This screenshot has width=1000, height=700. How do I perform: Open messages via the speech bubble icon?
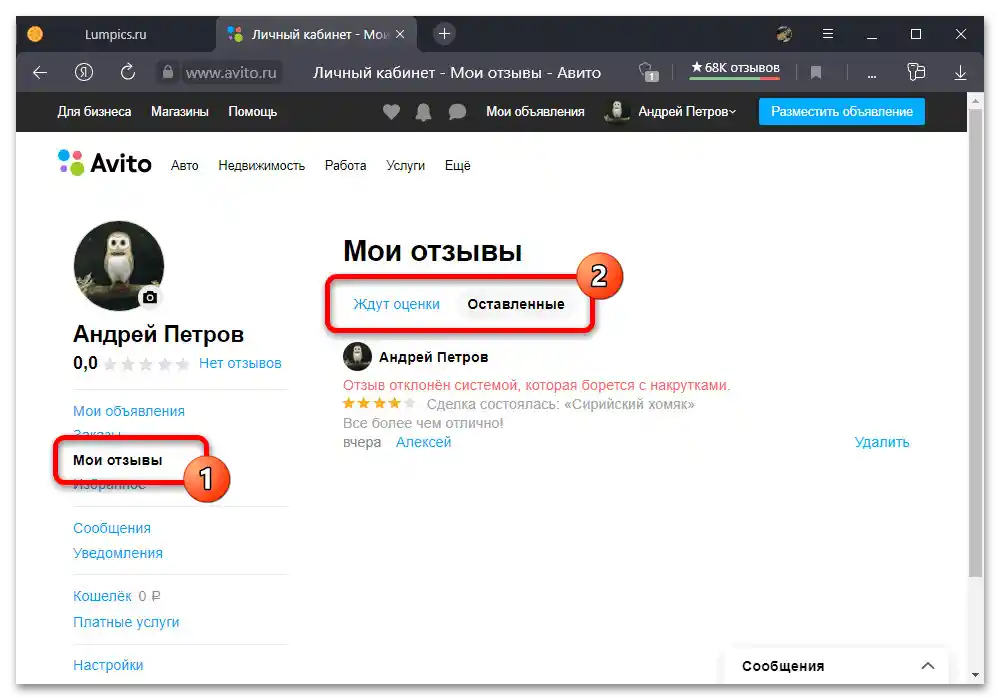(457, 112)
